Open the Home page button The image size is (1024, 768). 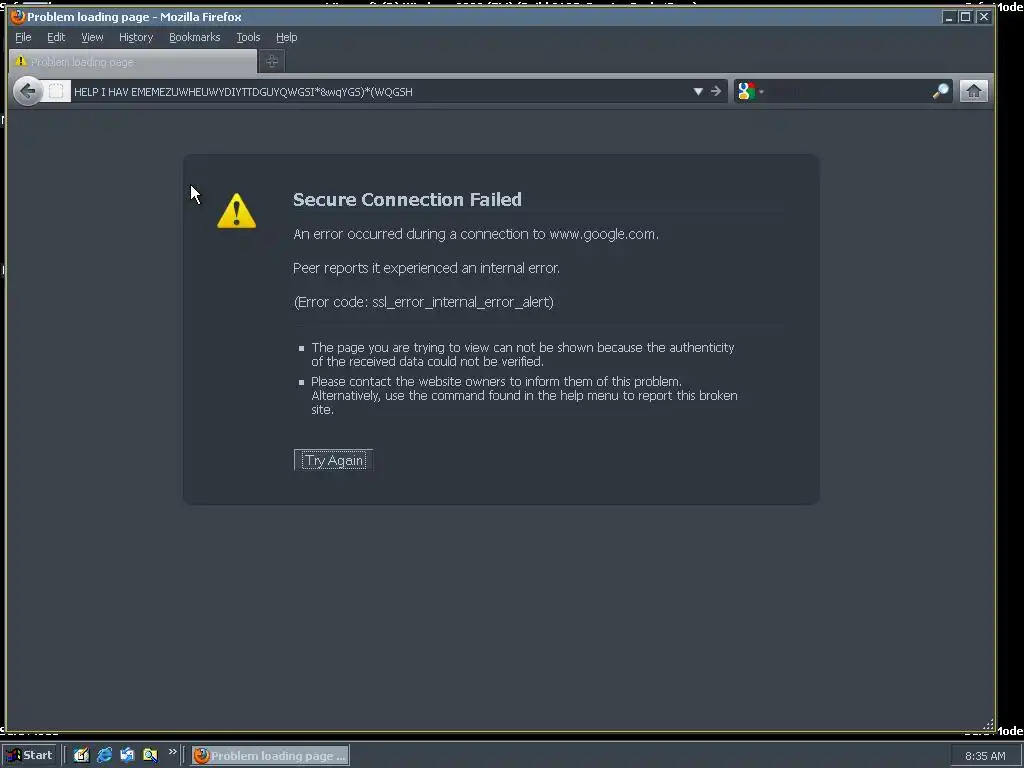click(x=973, y=91)
